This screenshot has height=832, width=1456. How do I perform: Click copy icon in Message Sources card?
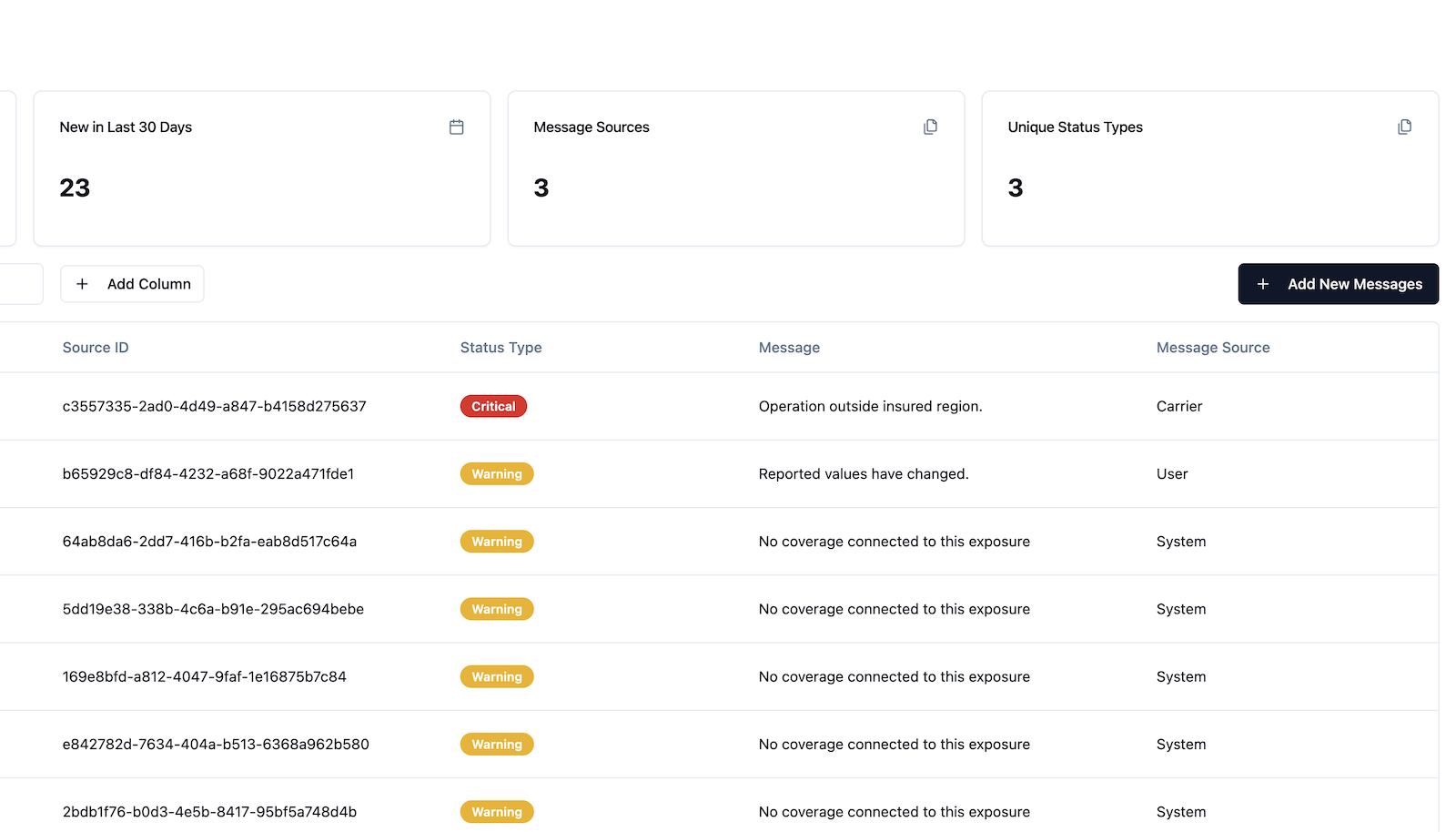[930, 127]
